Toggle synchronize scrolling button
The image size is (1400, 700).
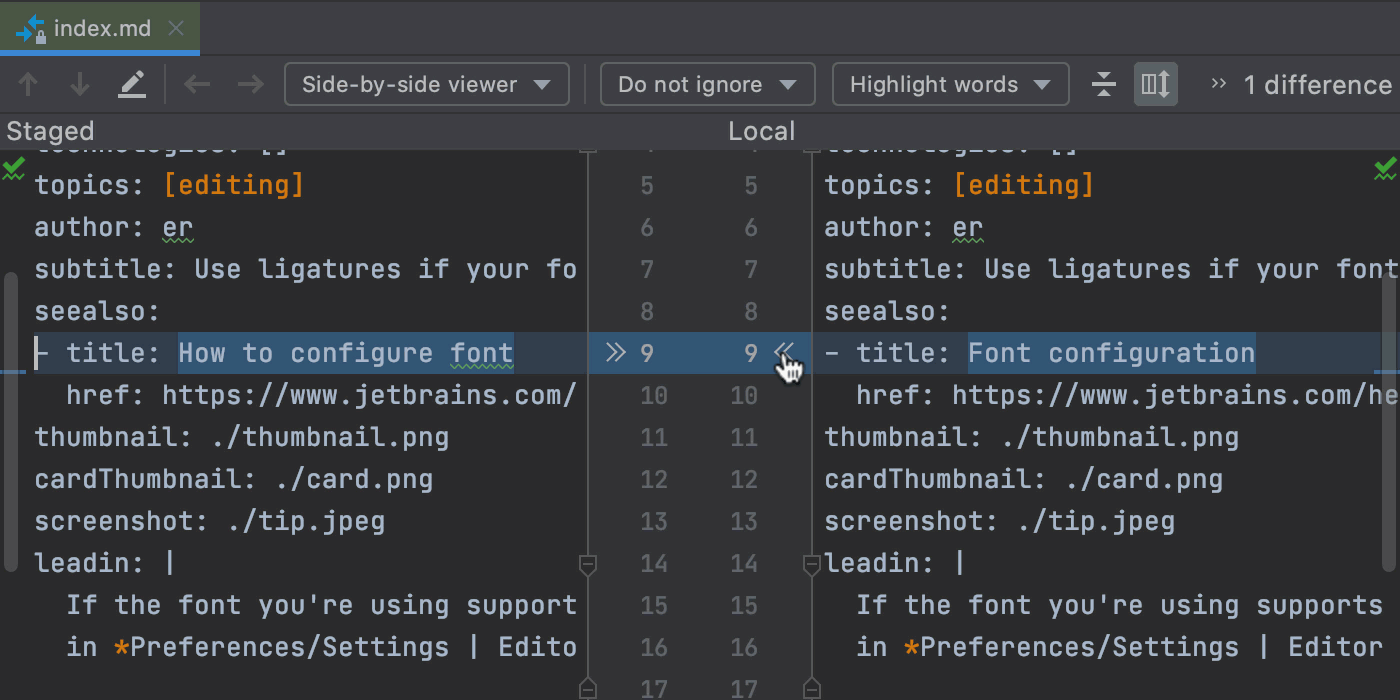[x=1155, y=85]
